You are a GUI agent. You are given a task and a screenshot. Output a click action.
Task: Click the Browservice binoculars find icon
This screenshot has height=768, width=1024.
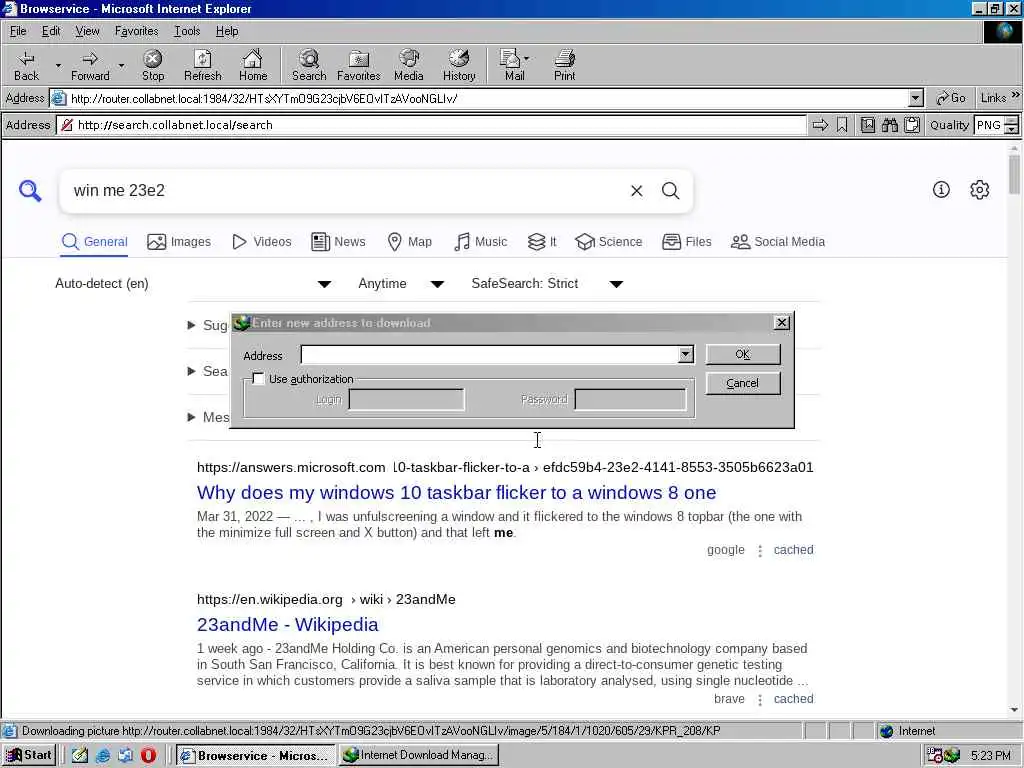click(889, 125)
